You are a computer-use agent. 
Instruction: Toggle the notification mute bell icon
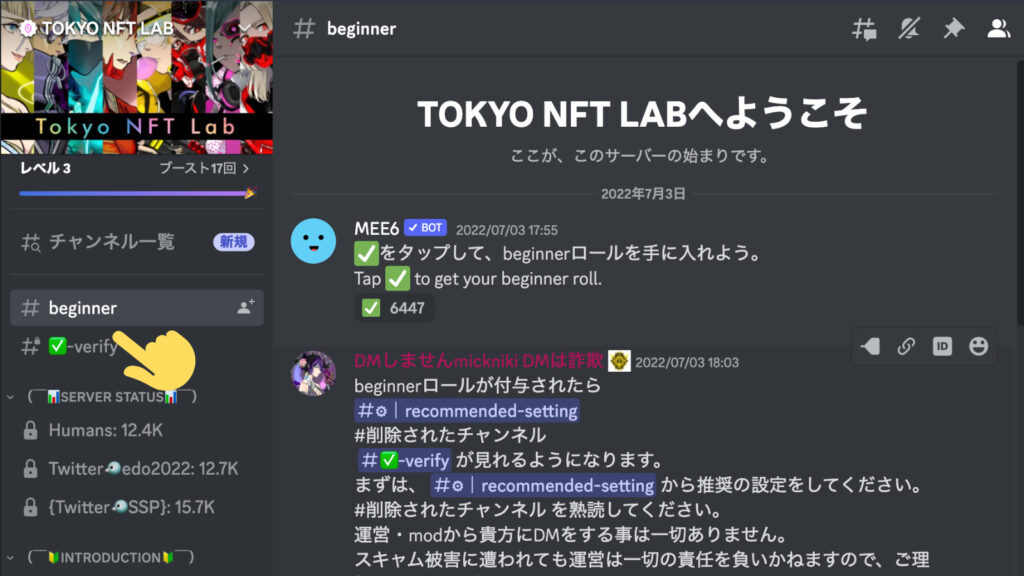coord(909,29)
